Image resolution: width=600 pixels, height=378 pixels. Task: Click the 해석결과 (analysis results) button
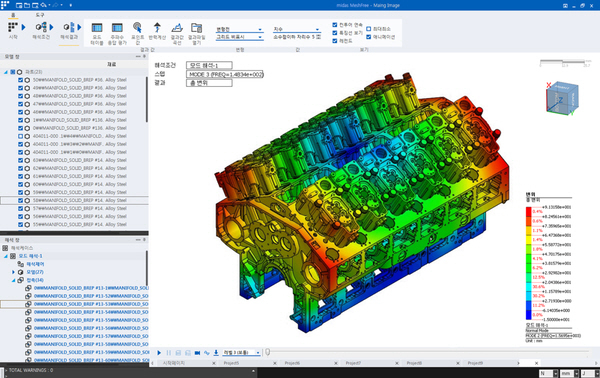[x=69, y=37]
